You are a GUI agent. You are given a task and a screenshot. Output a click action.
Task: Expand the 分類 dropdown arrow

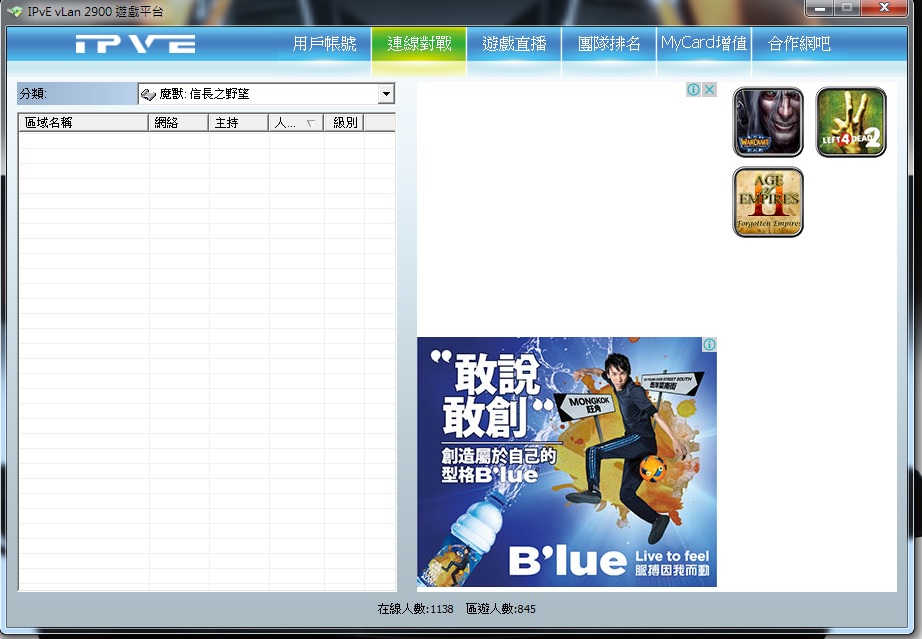click(x=386, y=93)
